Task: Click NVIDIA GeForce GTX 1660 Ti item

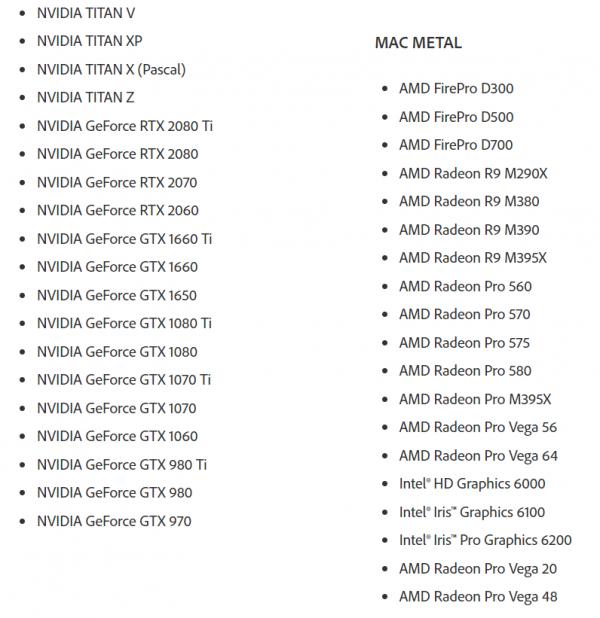Action: pyautogui.click(x=124, y=239)
